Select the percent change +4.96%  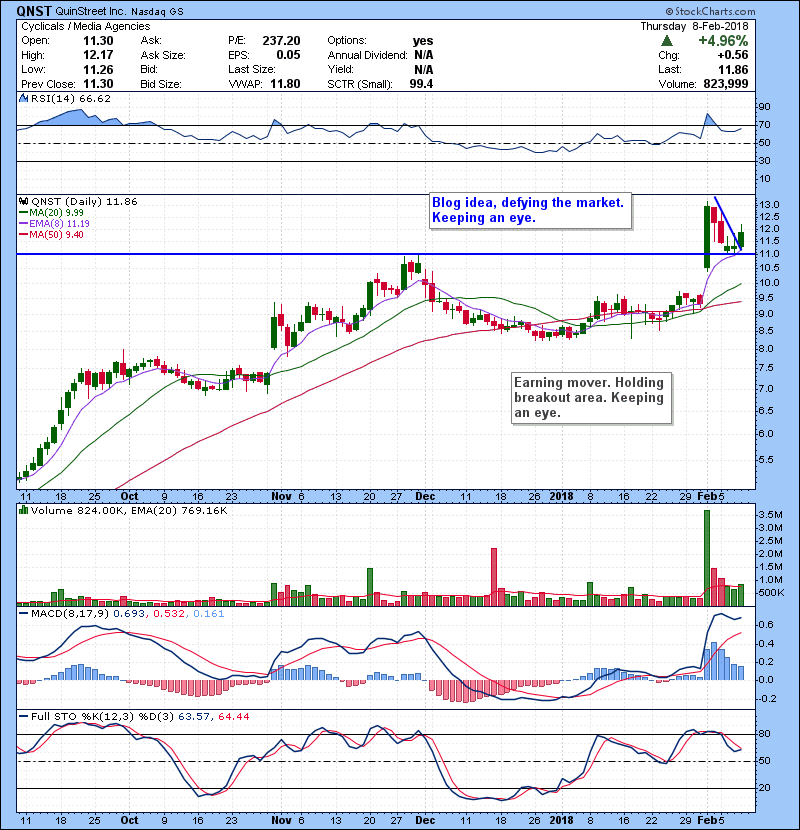(723, 41)
